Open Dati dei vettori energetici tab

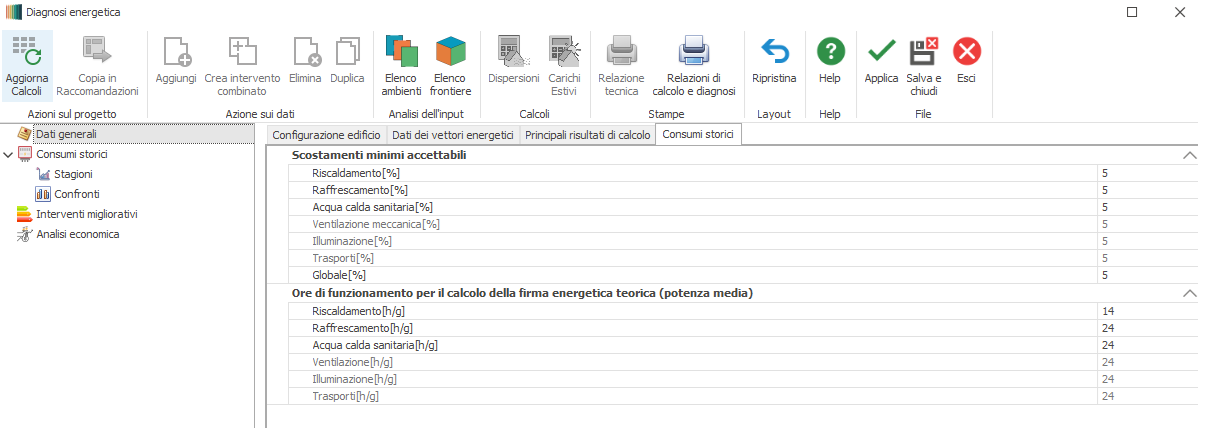(x=452, y=135)
